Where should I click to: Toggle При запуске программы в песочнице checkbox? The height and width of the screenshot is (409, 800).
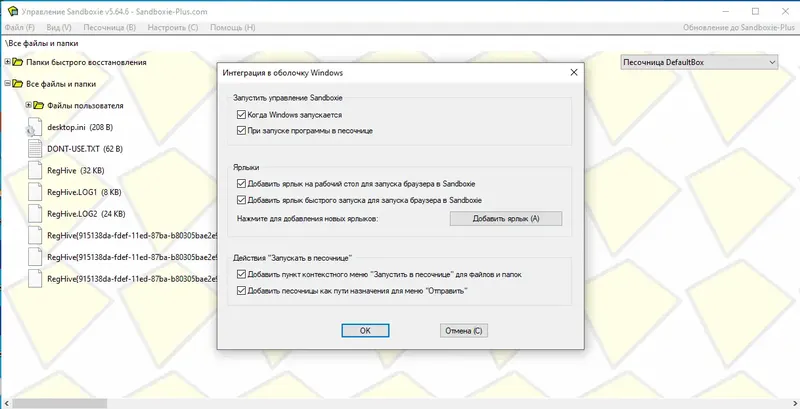point(241,131)
